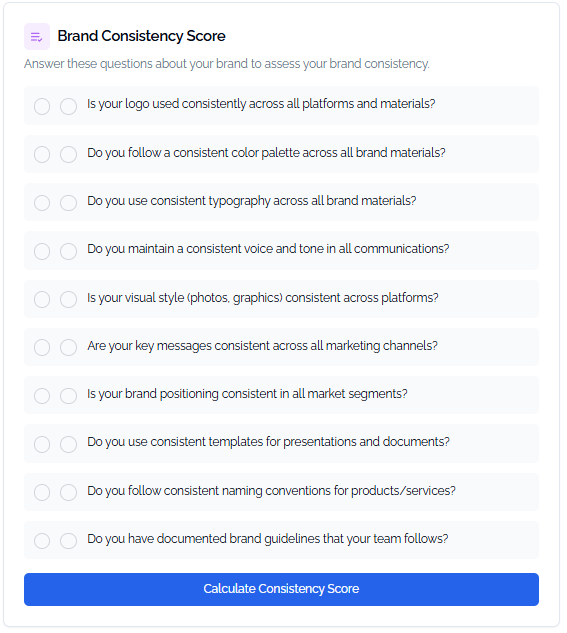
Task: Mark second radio for voice and tone question
Action: point(69,251)
